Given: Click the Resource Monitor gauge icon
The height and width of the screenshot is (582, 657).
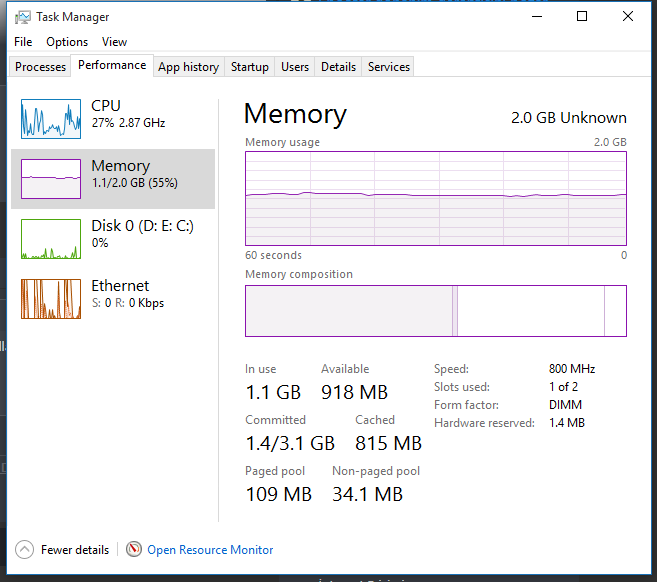Looking at the screenshot, I should point(133,550).
